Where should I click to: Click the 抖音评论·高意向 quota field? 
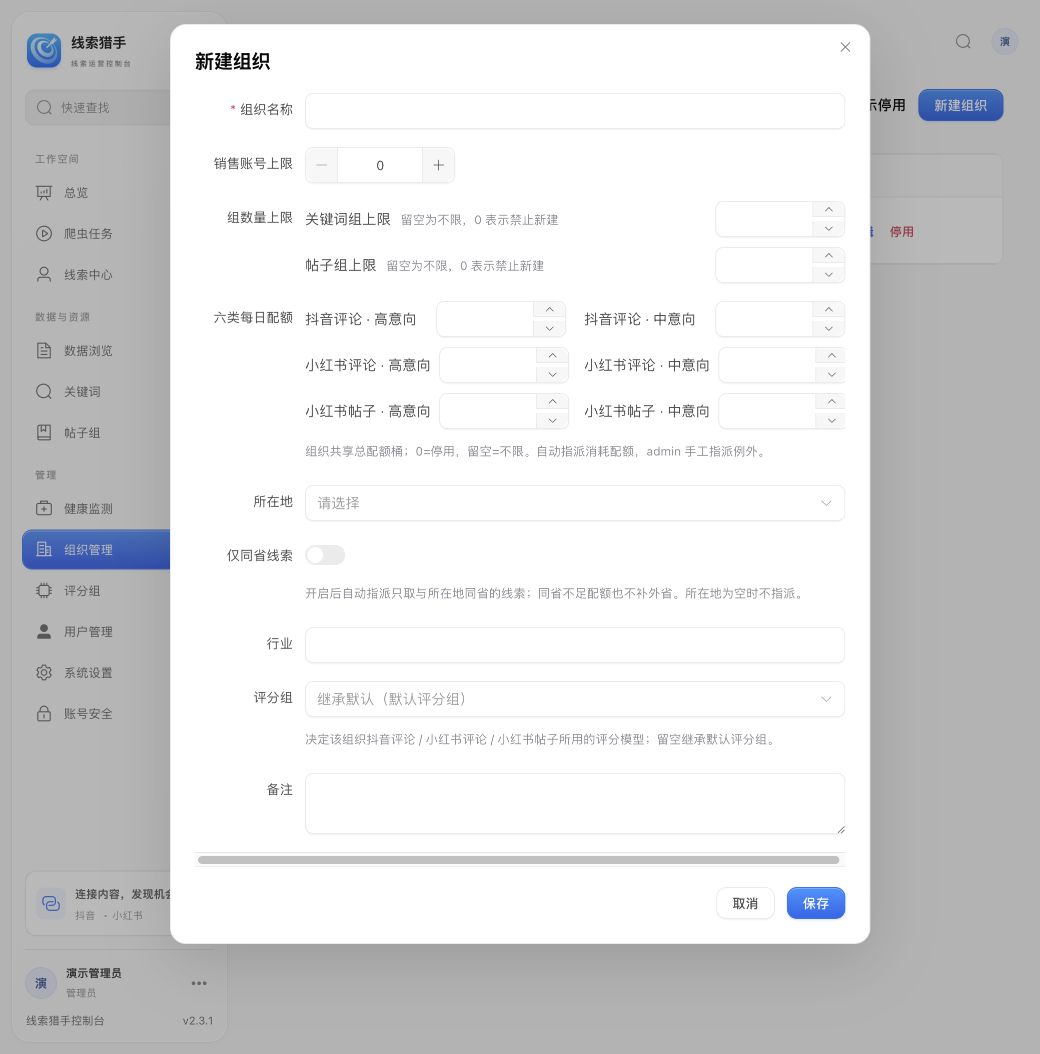(x=485, y=319)
